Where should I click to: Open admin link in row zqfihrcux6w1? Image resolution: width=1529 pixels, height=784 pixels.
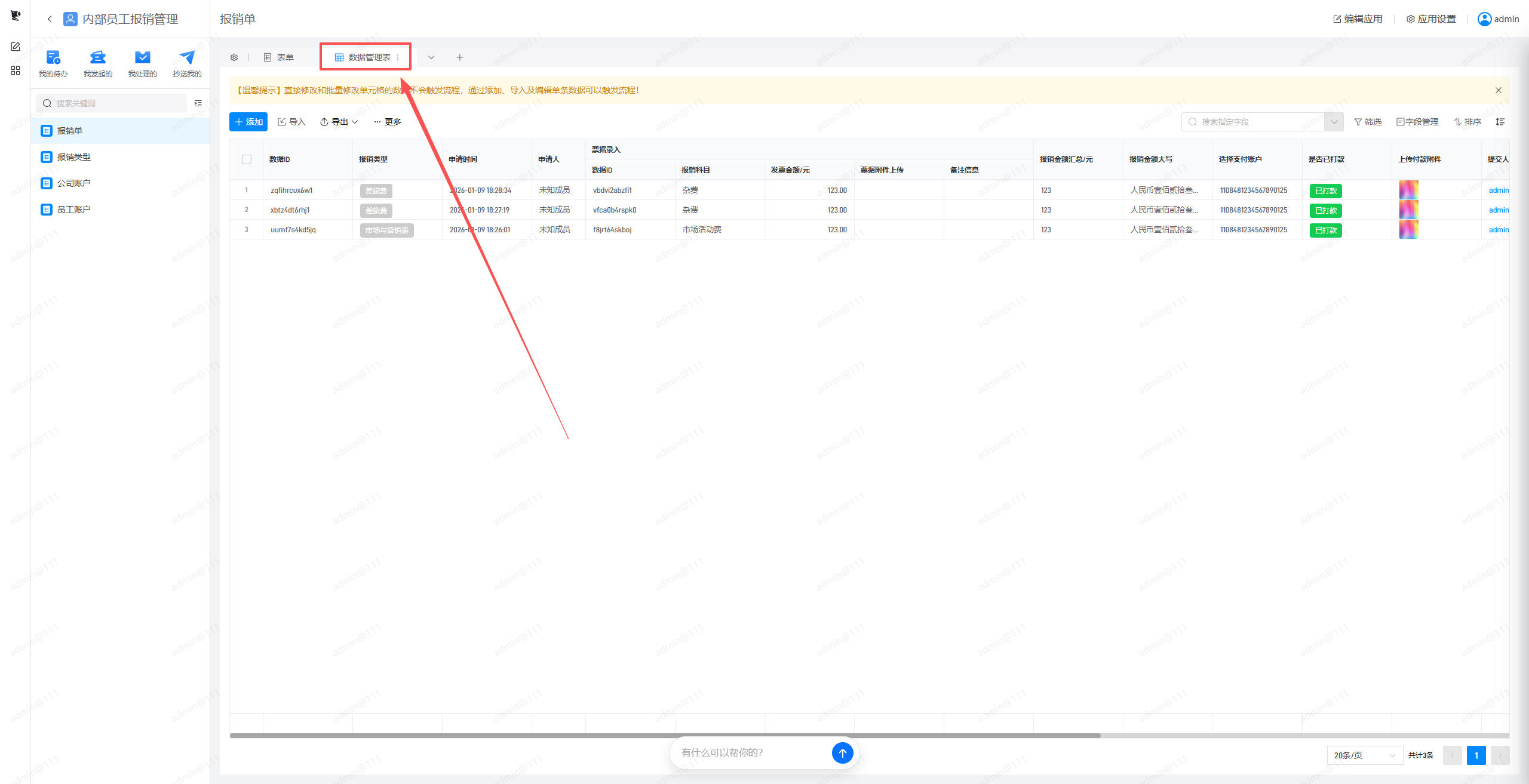coord(1499,190)
